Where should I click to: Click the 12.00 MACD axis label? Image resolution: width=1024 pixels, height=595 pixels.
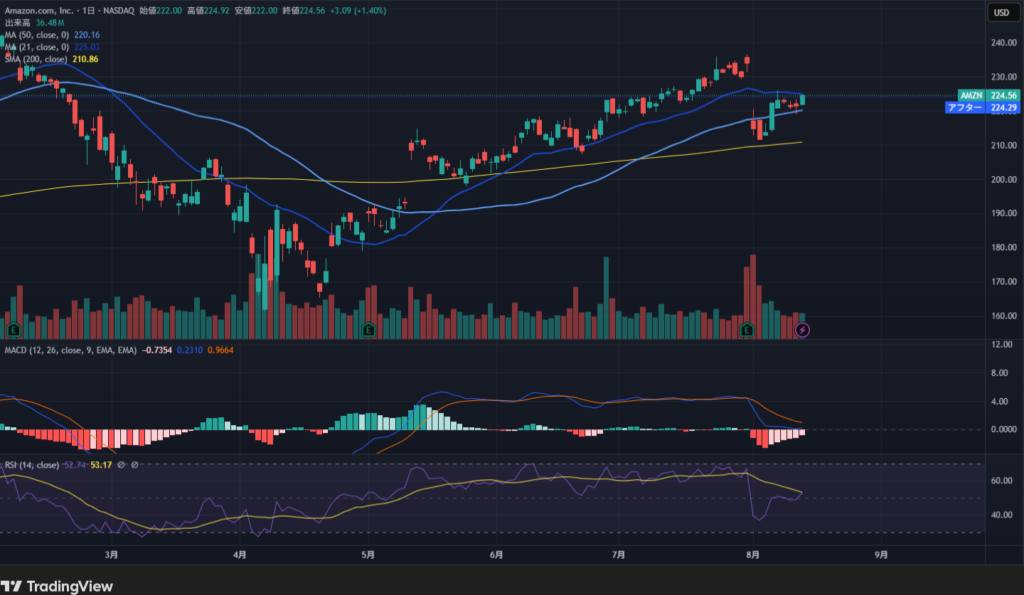(x=1002, y=344)
